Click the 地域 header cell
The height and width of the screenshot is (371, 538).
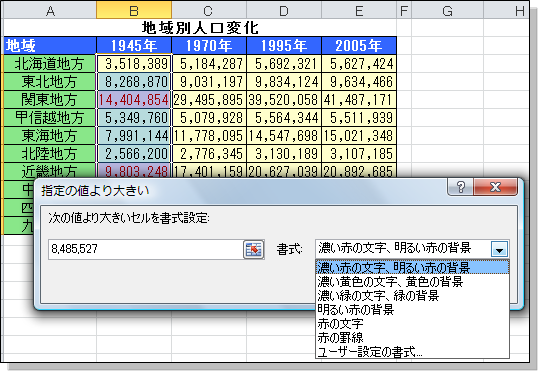[x=50, y=46]
